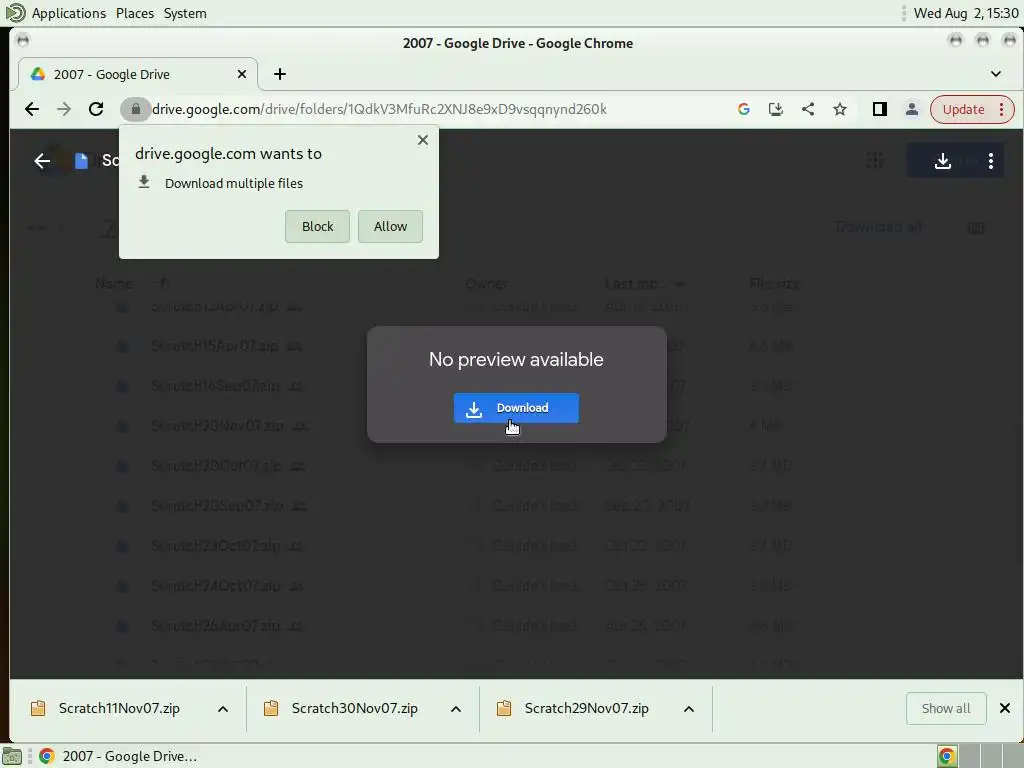Screen dimensions: 1024x768
Task: Click the blue Download button in preview dialog
Action: [516, 408]
